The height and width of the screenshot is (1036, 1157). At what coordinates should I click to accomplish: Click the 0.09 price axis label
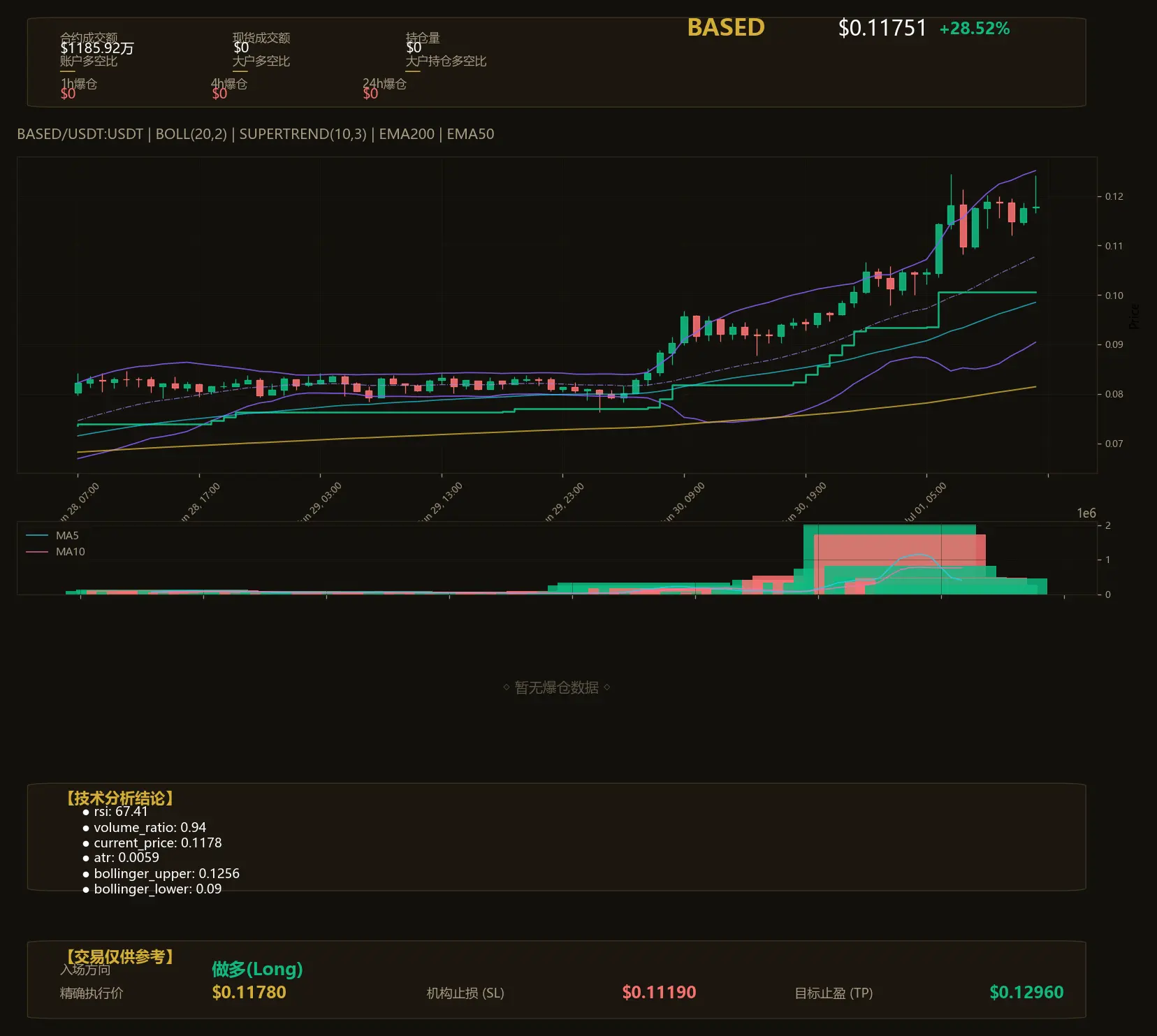[x=1114, y=344]
